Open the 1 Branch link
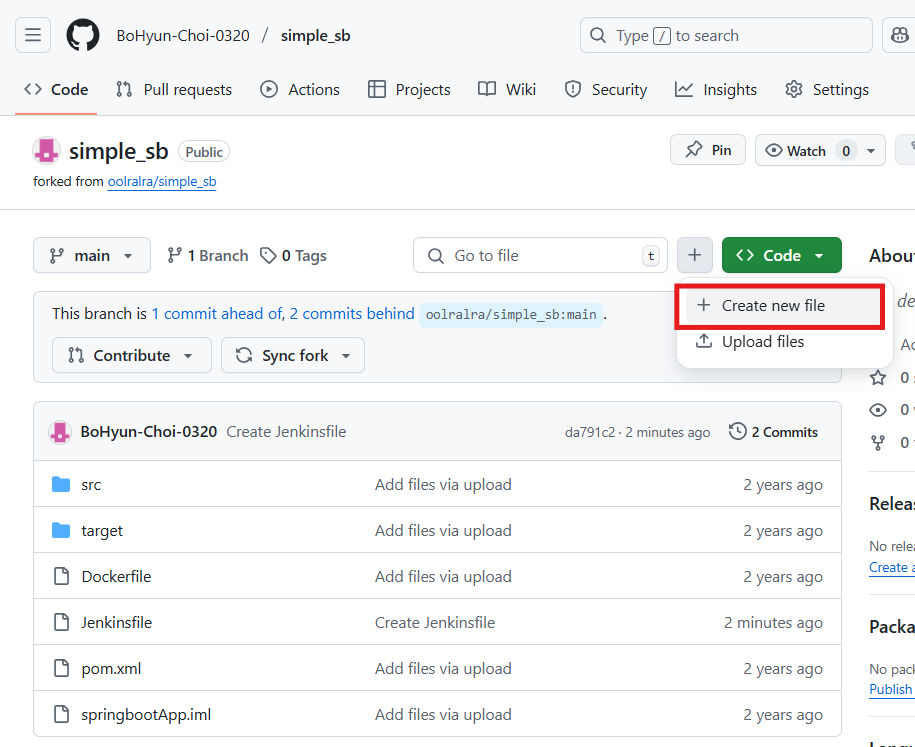Image resolution: width=915 pixels, height=747 pixels. [208, 256]
